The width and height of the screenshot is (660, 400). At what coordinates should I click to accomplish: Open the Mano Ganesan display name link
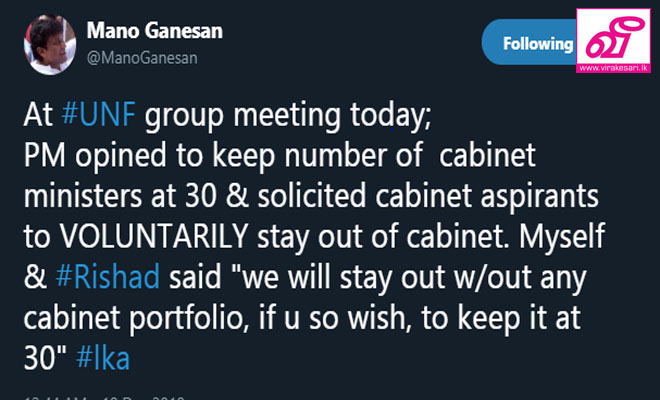[154, 31]
